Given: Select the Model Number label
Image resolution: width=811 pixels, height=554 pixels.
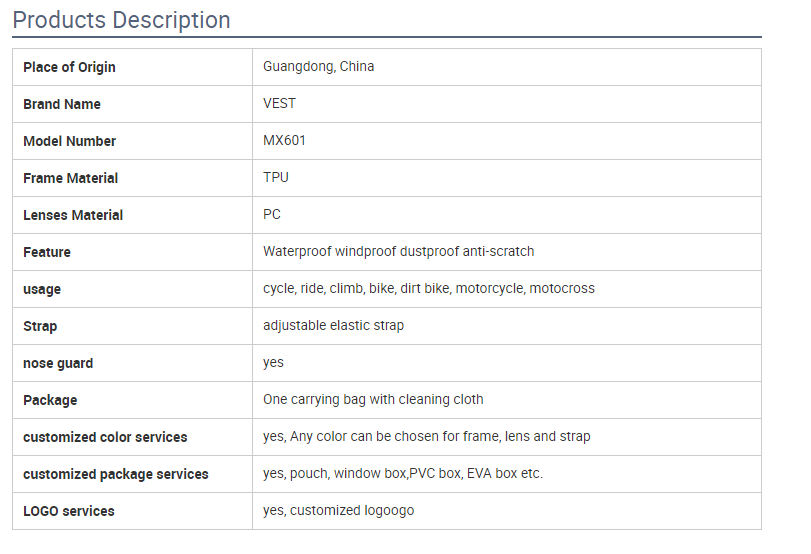Looking at the screenshot, I should coord(69,141).
